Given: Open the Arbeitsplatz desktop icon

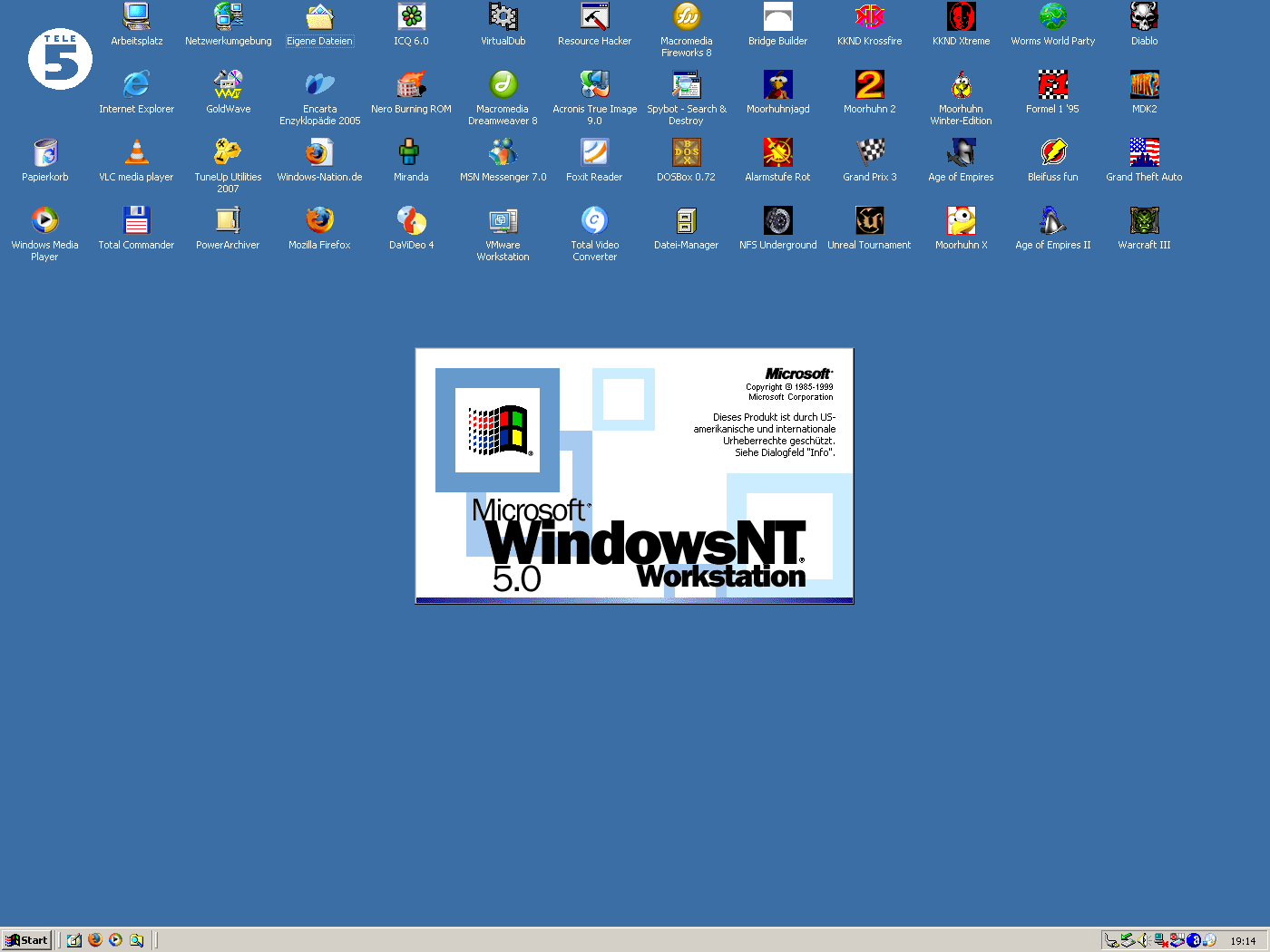Looking at the screenshot, I should coord(137,17).
